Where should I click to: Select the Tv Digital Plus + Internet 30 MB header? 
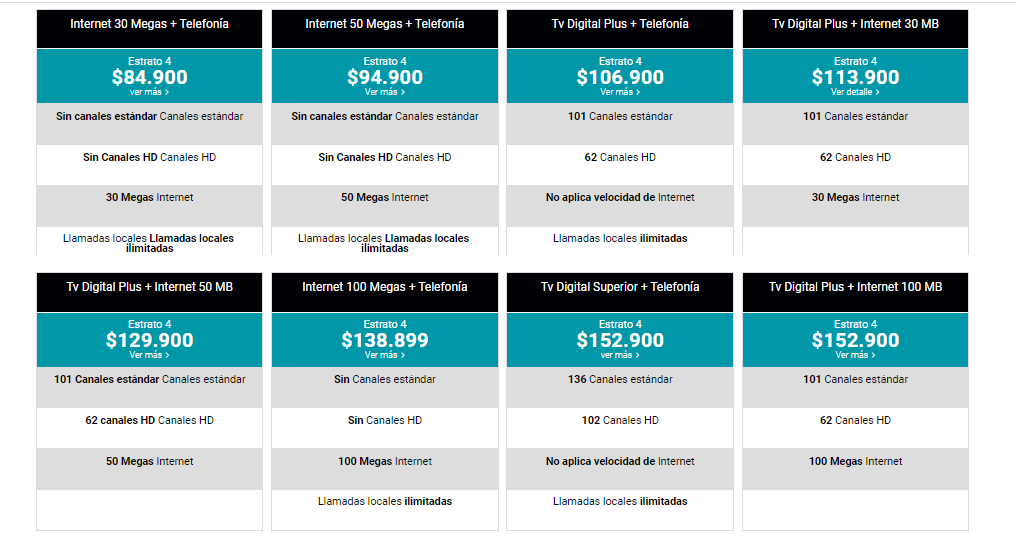pos(855,29)
